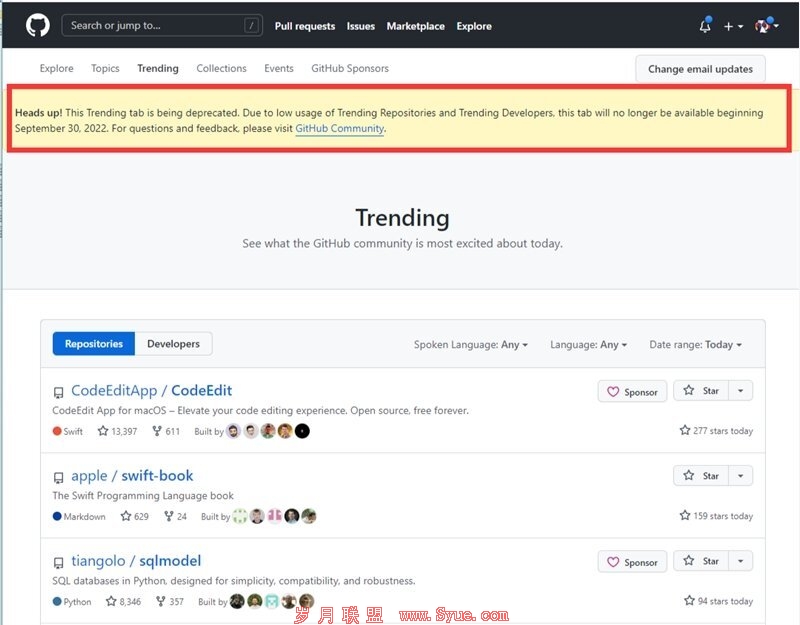
Task: Open CodeEdit's 13,397 stargazers count
Action: point(117,431)
